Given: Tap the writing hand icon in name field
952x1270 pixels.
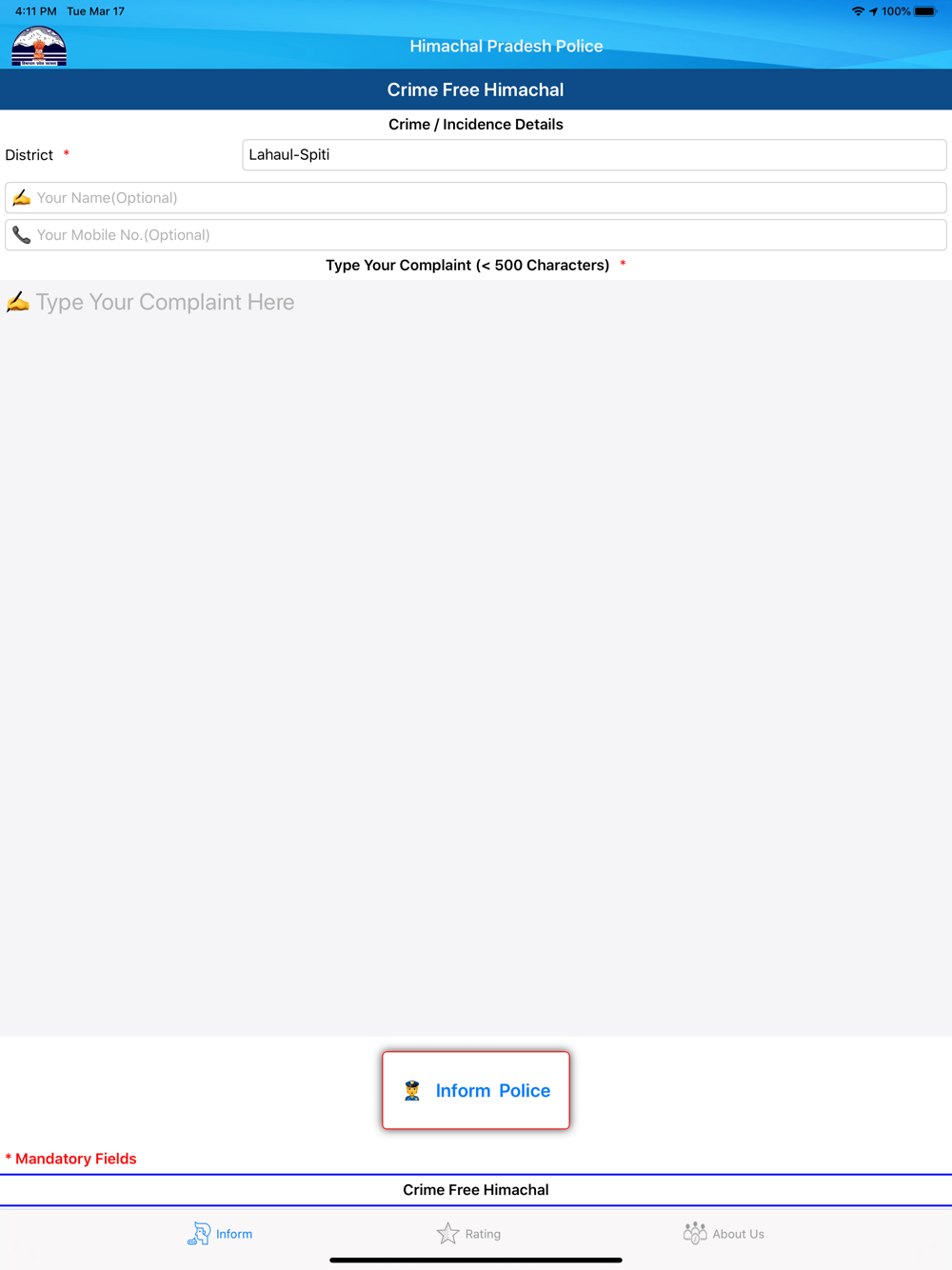Looking at the screenshot, I should tap(21, 198).
